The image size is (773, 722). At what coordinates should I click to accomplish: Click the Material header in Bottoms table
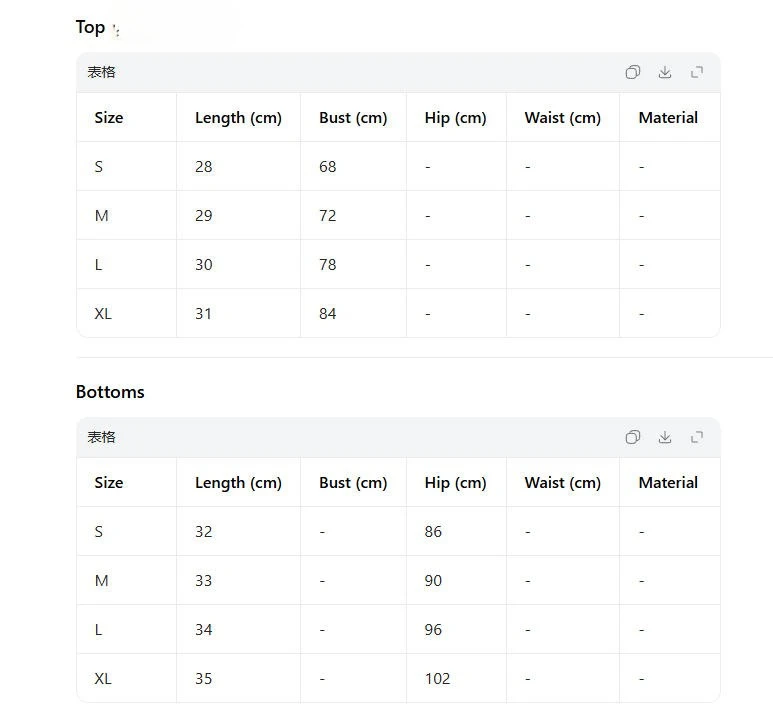[x=668, y=482]
